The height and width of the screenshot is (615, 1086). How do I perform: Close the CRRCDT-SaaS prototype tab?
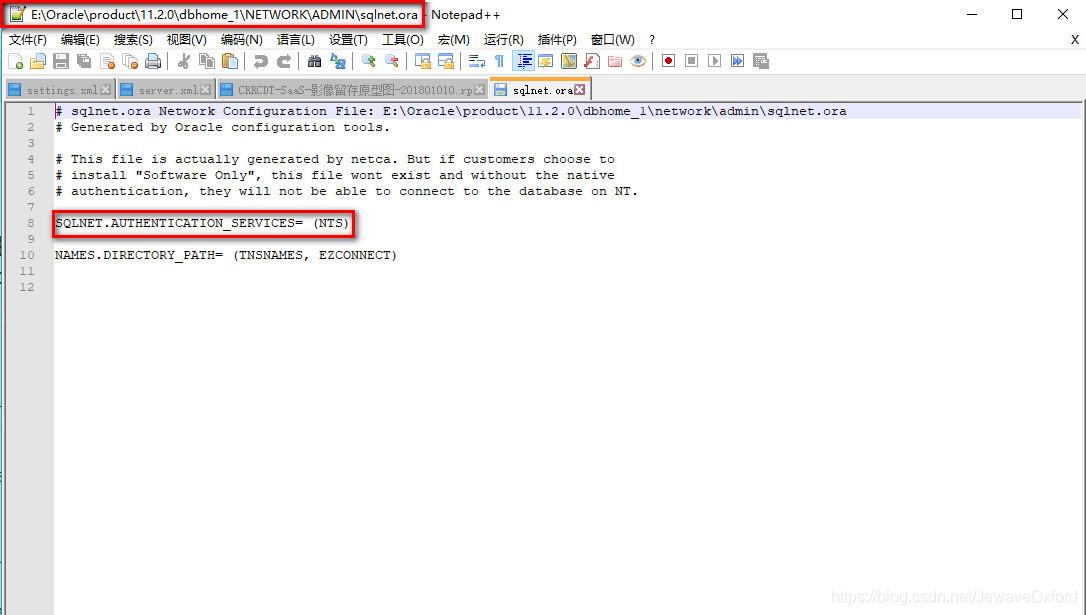click(480, 88)
